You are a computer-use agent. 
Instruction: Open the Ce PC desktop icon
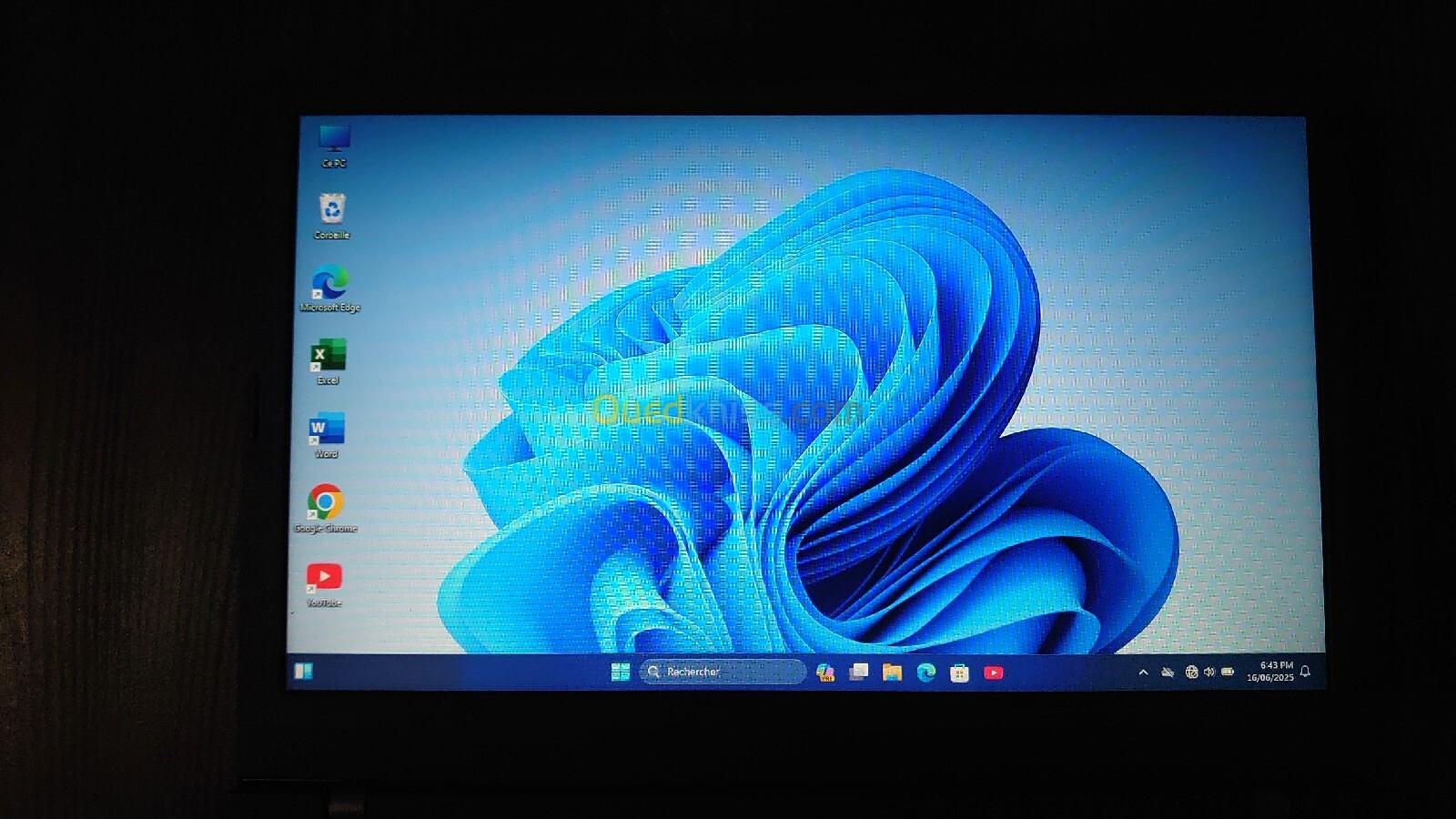(334, 141)
